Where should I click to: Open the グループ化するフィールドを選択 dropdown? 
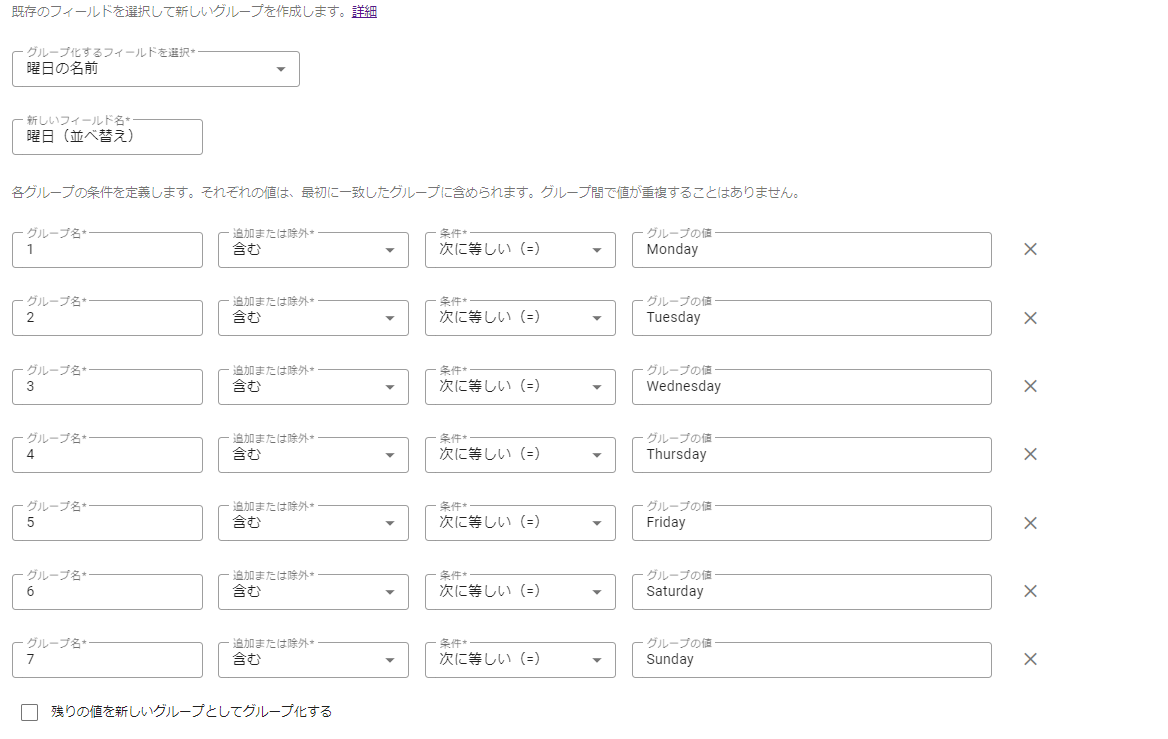(x=155, y=69)
